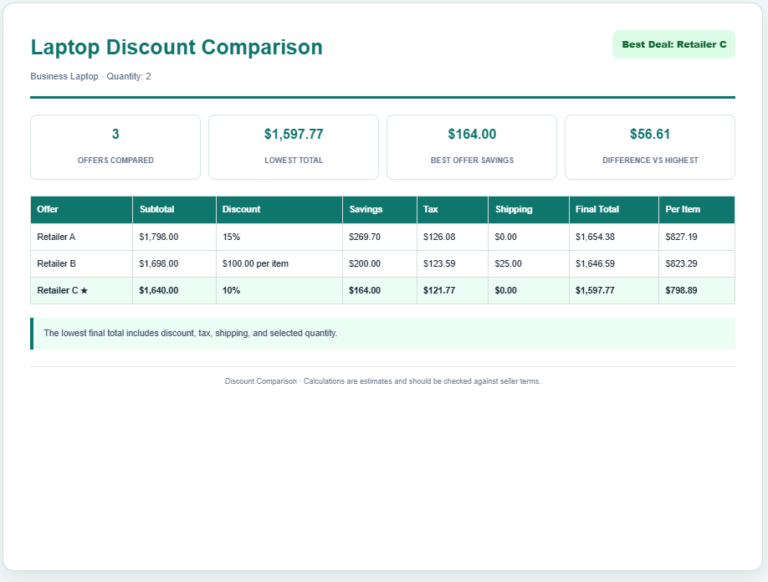Click the Savings column header
Image resolution: width=768 pixels, height=582 pixels.
tap(380, 210)
